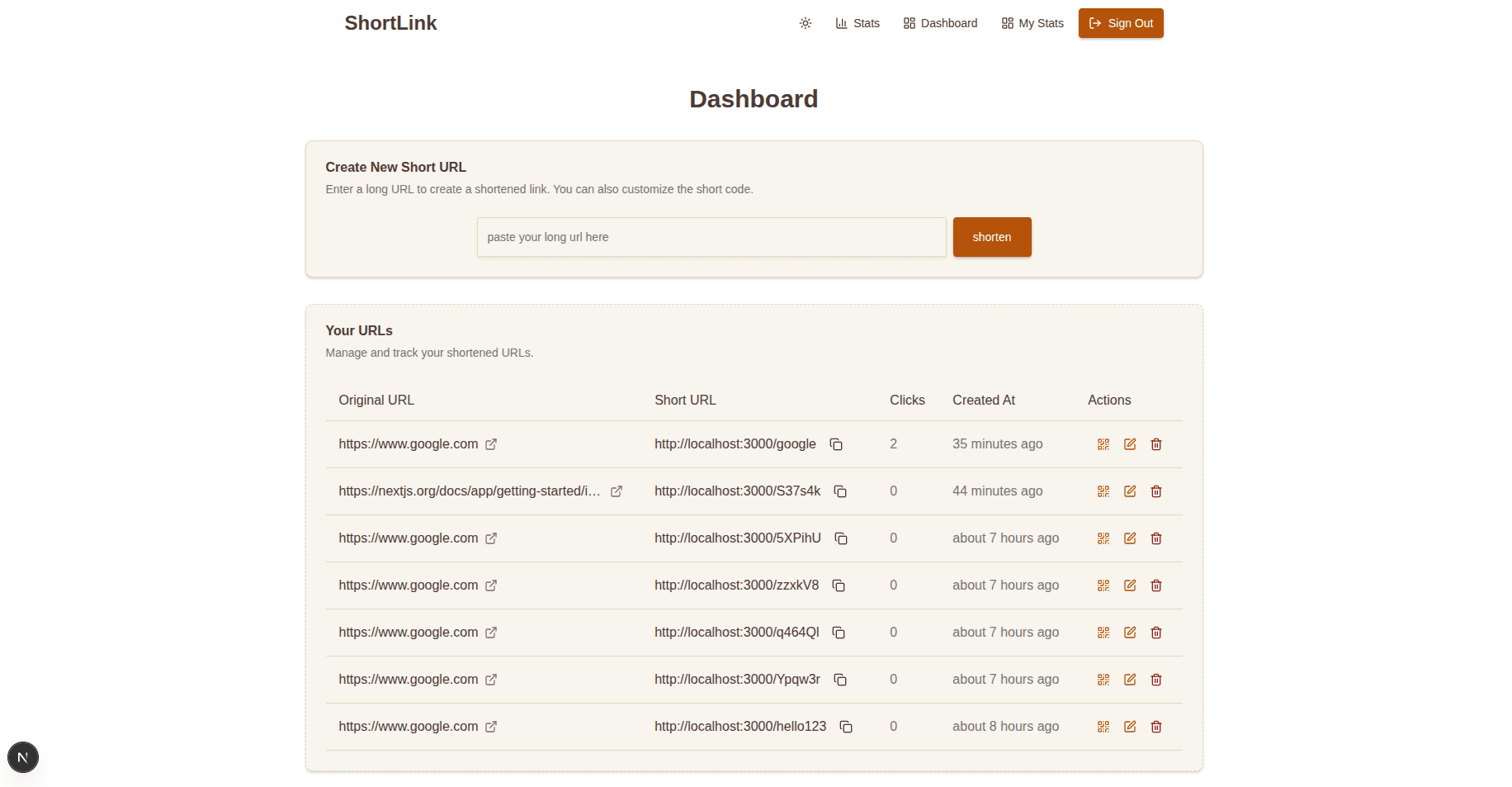
Task: Click the long URL input field
Action: pyautogui.click(x=711, y=237)
